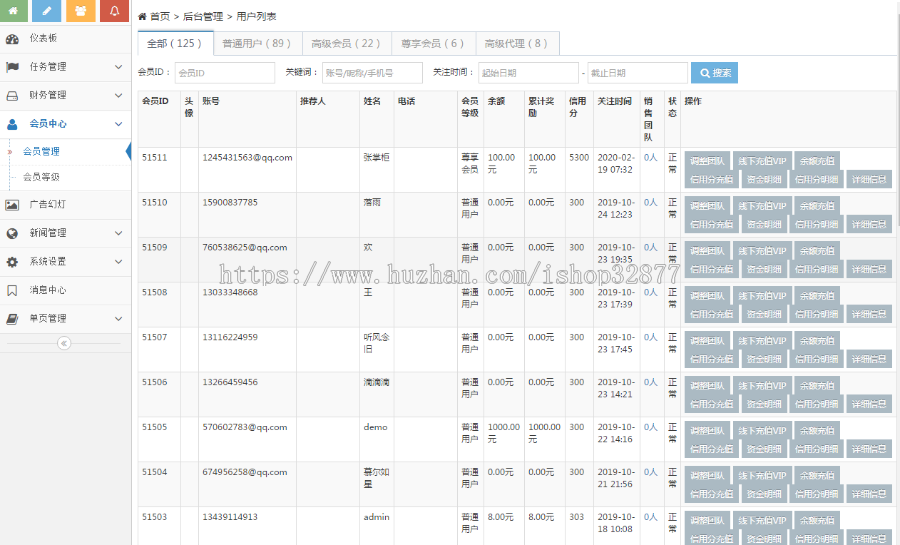
Task: Click 信用分明细 for member 51509
Action: coord(817,269)
